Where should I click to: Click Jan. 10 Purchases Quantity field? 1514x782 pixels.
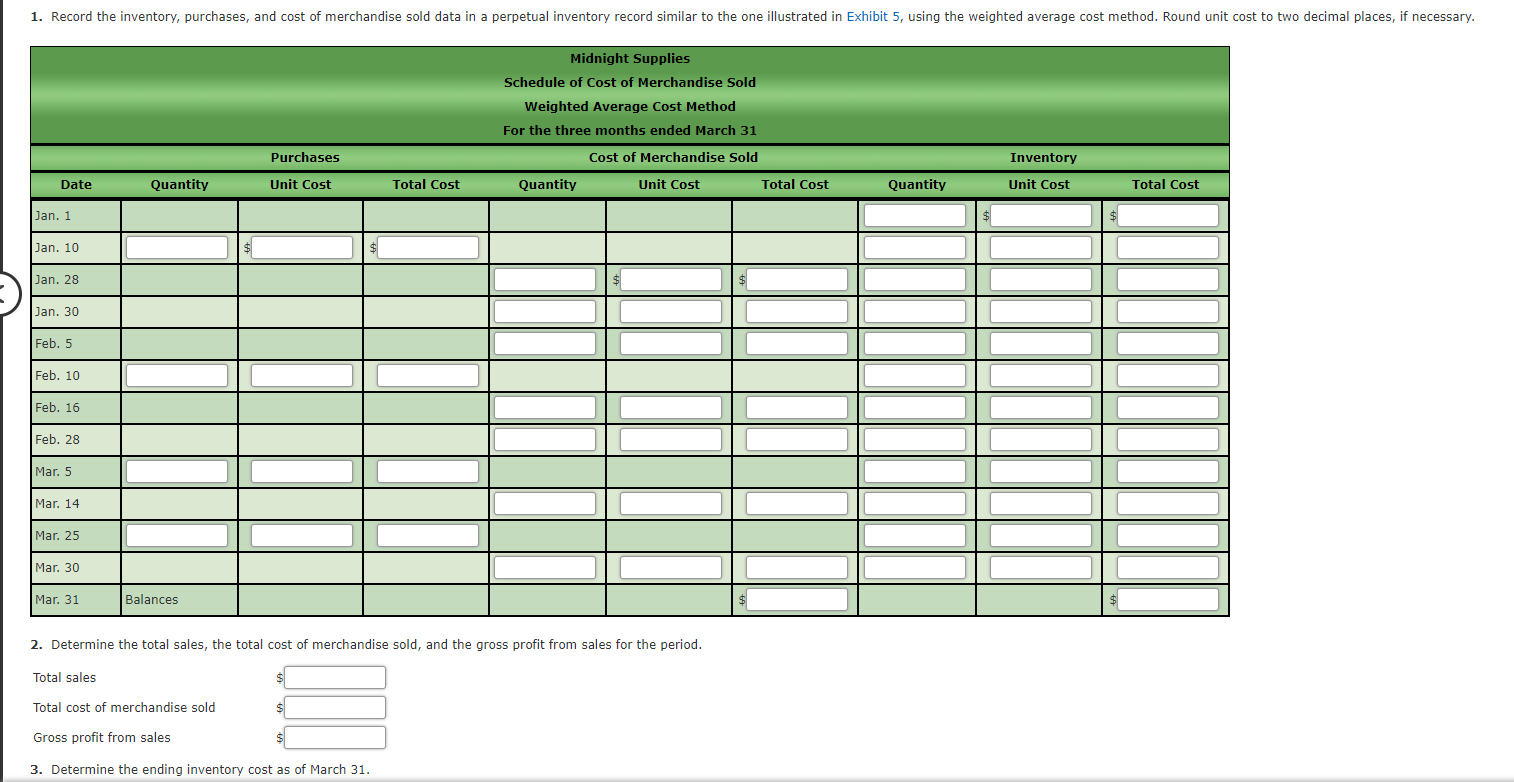pos(177,247)
